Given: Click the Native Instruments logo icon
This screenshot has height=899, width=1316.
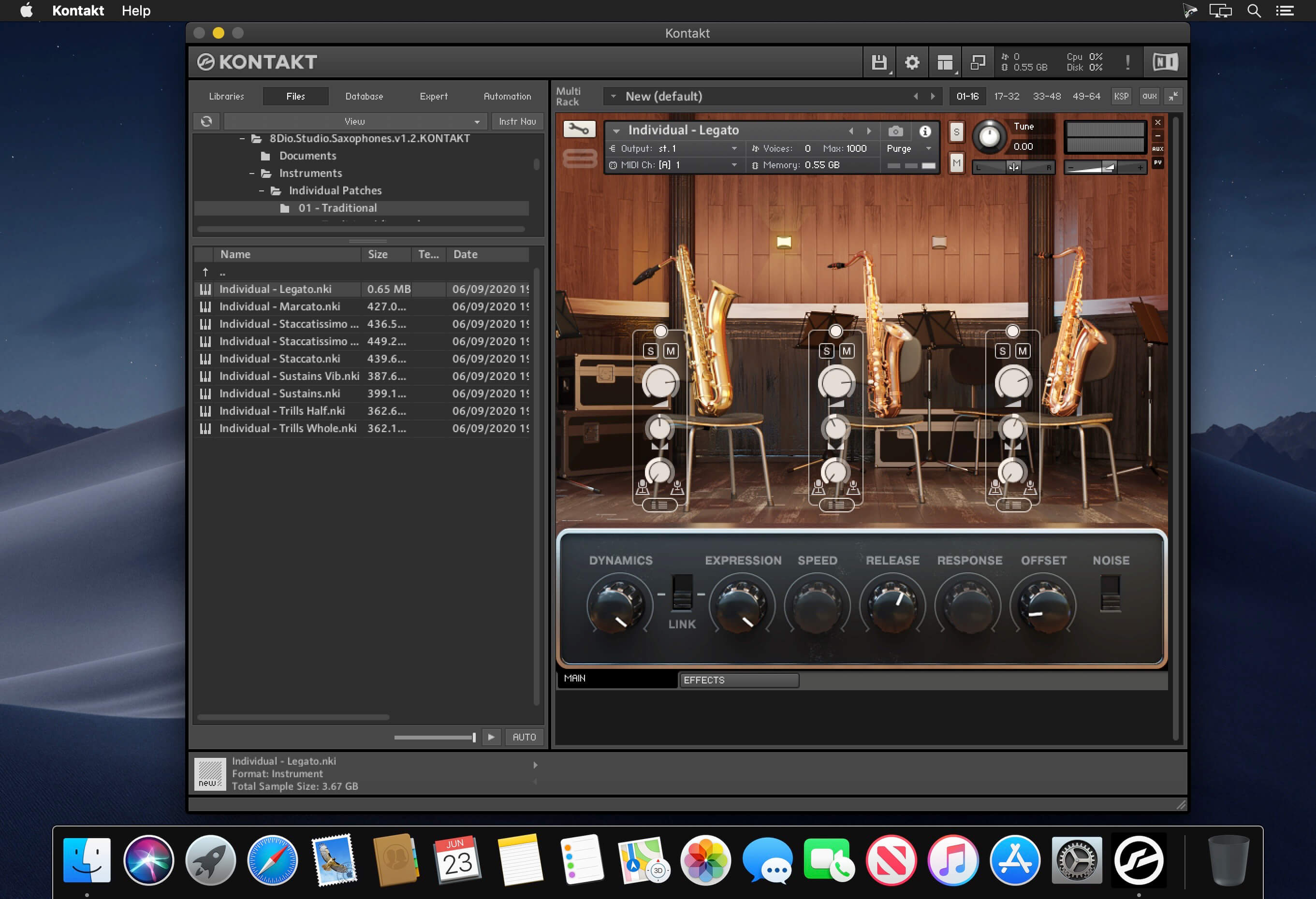Looking at the screenshot, I should click(x=1165, y=62).
